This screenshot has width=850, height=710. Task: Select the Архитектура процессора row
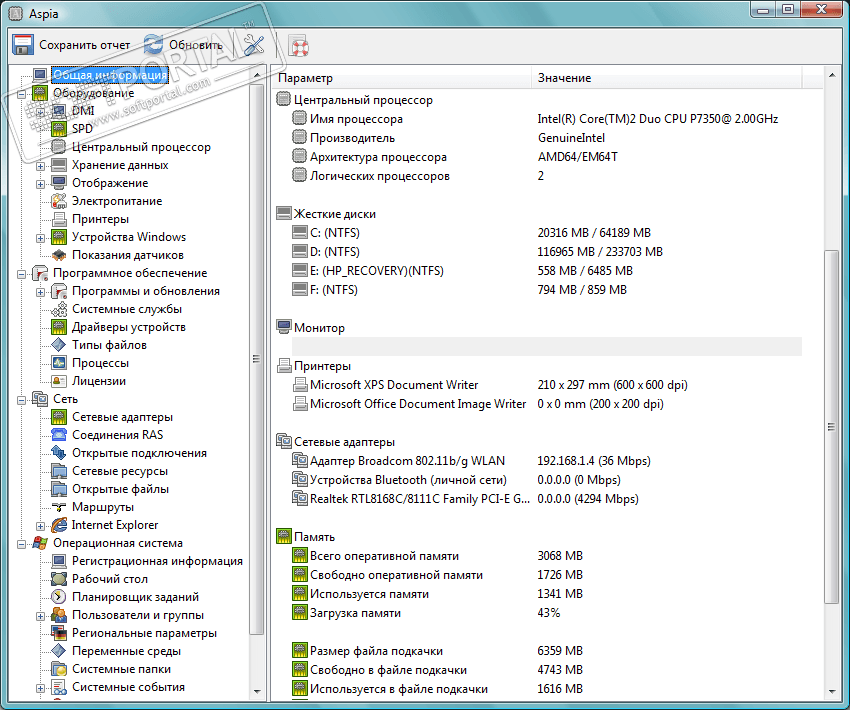click(546, 157)
